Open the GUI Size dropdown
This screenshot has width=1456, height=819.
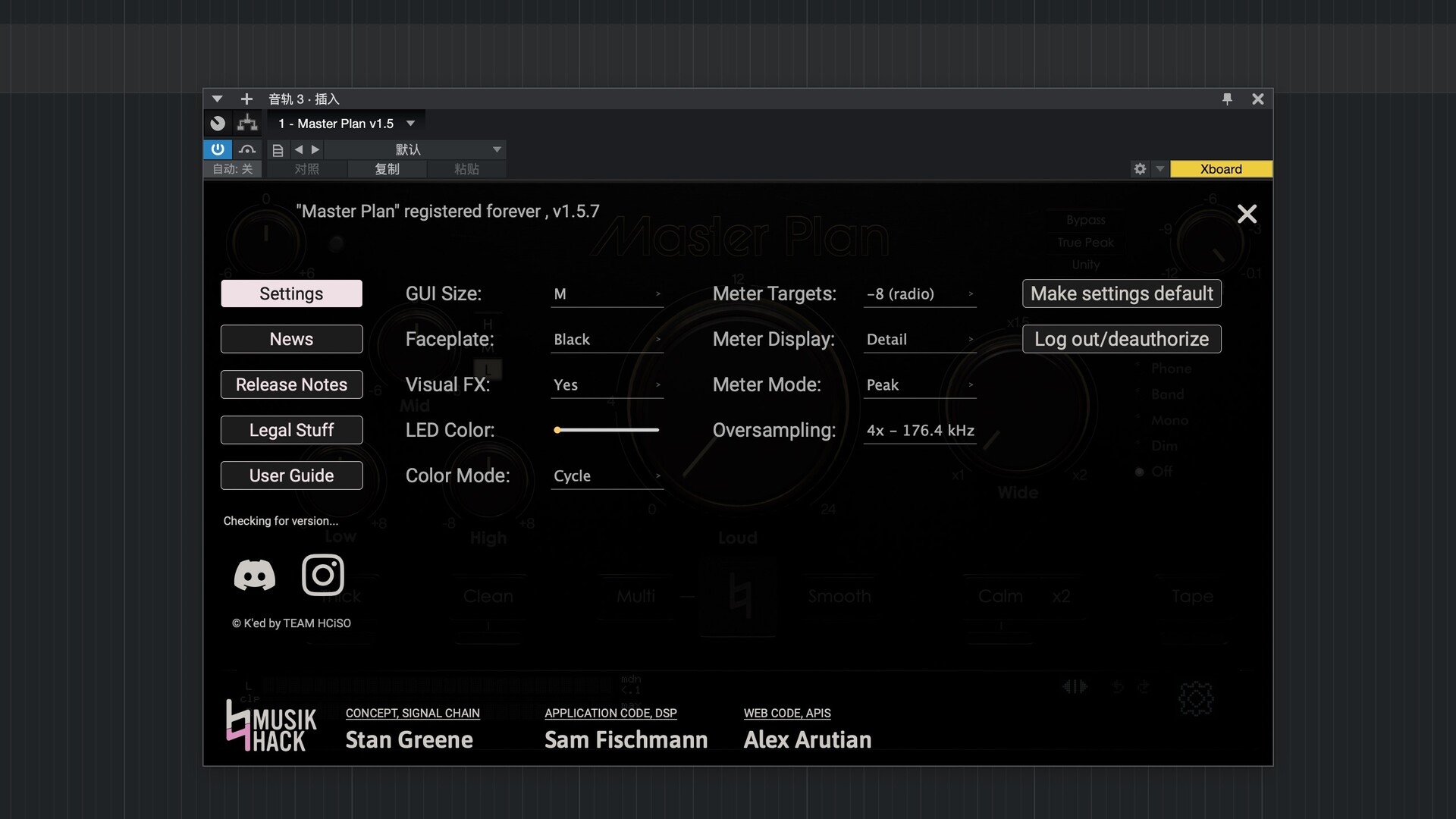pos(607,293)
